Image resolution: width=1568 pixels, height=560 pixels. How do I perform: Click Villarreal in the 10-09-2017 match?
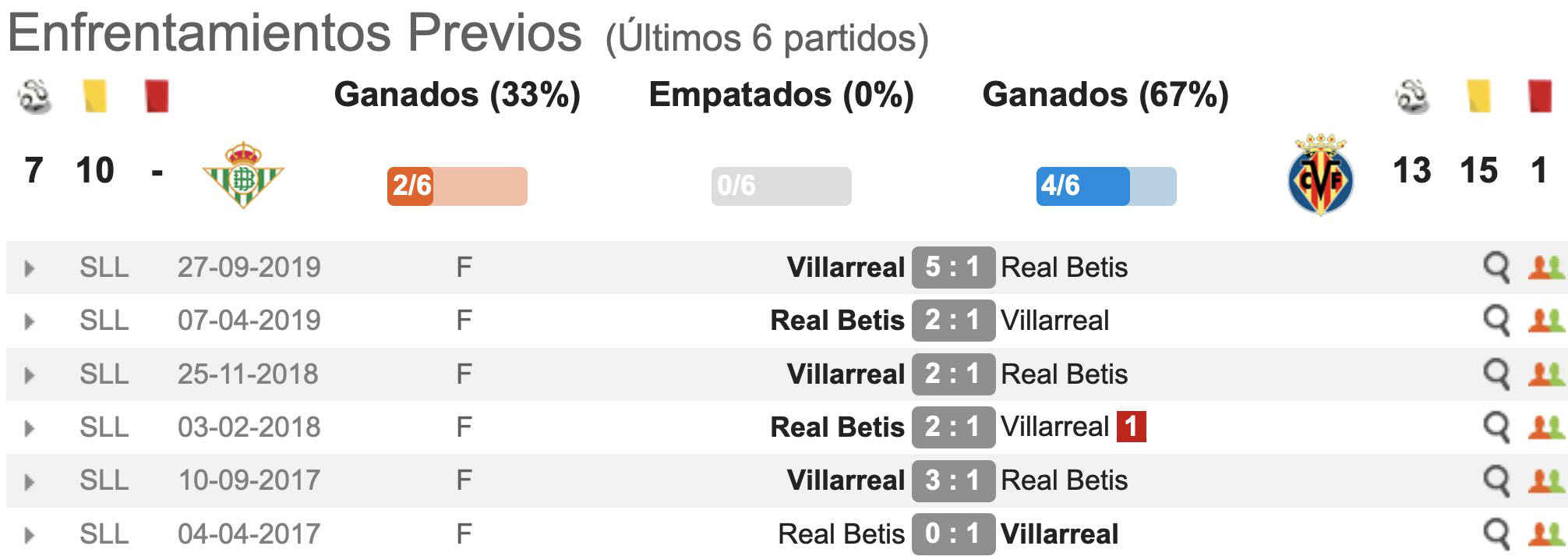coord(846,480)
